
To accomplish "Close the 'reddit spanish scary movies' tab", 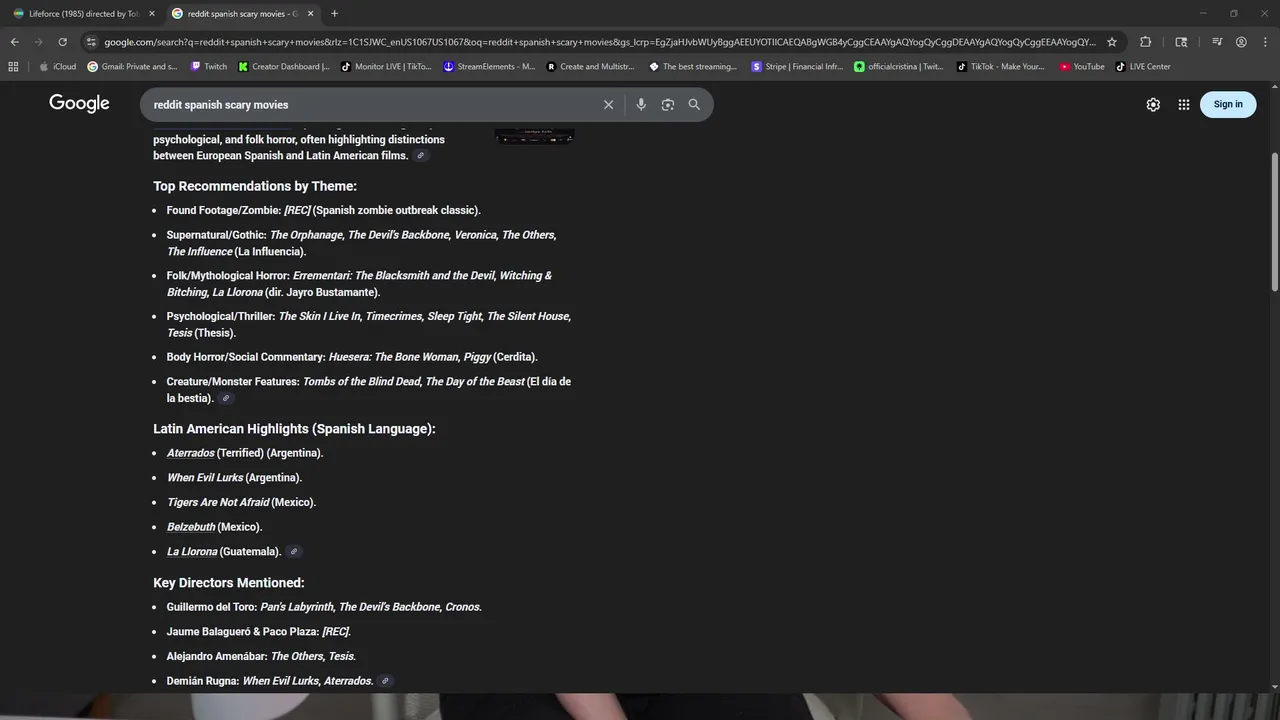I will click(310, 14).
